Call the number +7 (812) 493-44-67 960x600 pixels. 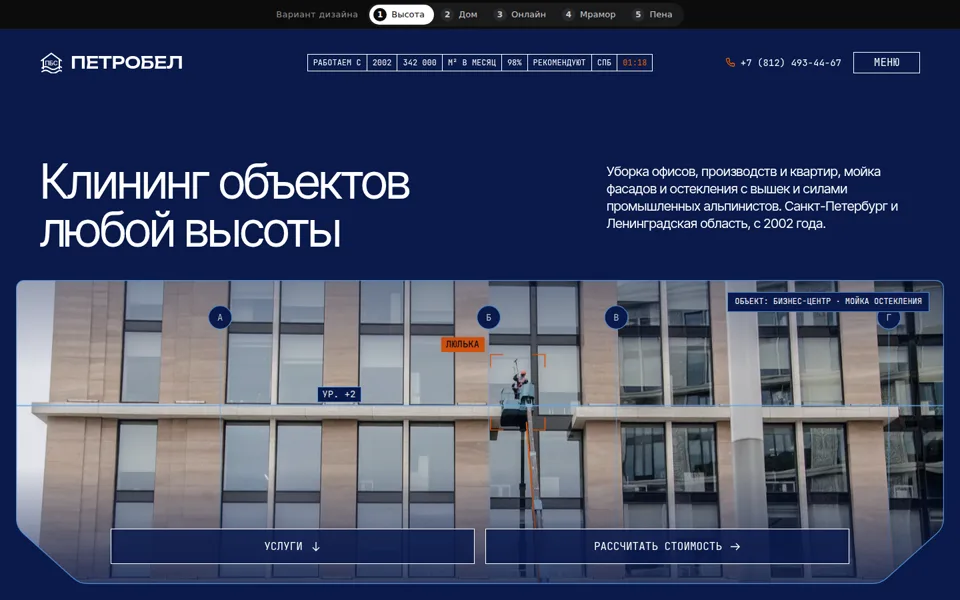[x=790, y=62]
